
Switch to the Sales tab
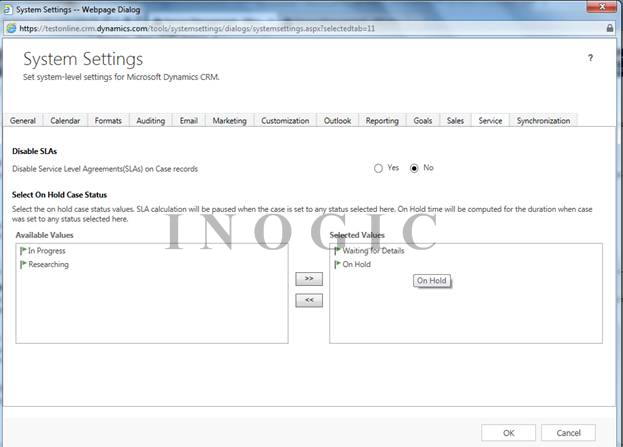tap(455, 120)
